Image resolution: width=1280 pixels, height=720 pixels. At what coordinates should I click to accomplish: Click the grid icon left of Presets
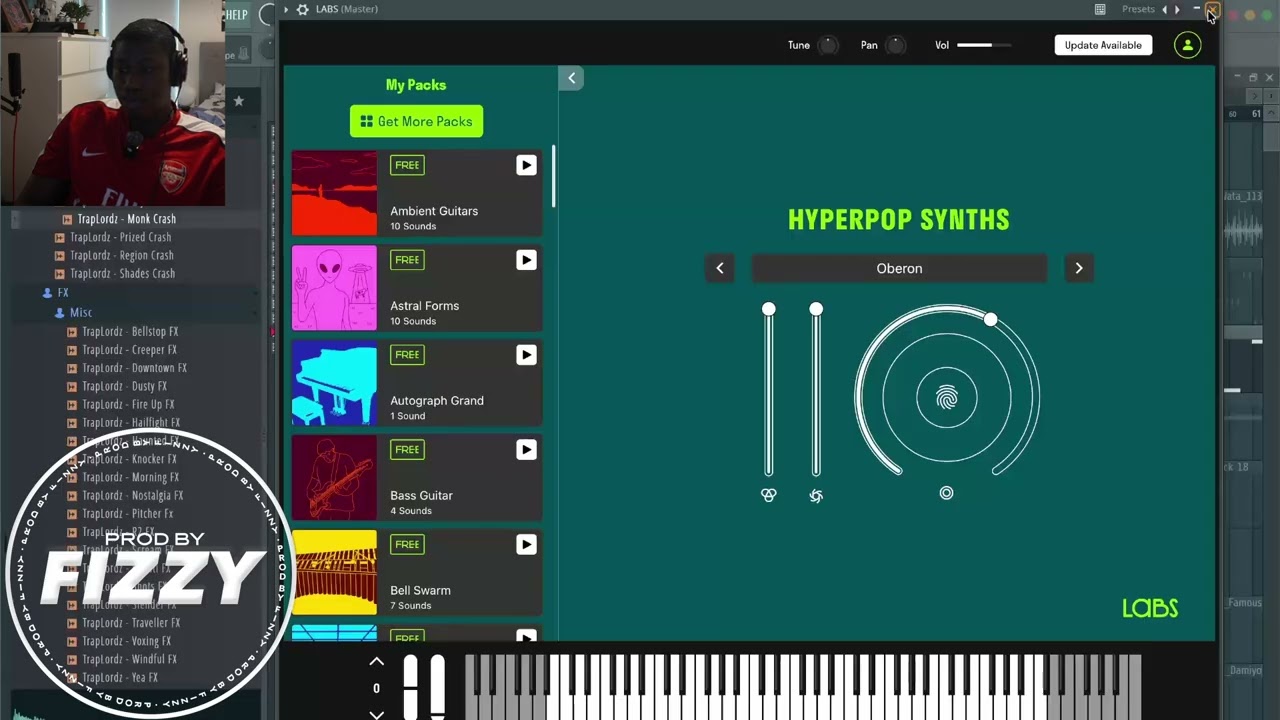1100,10
